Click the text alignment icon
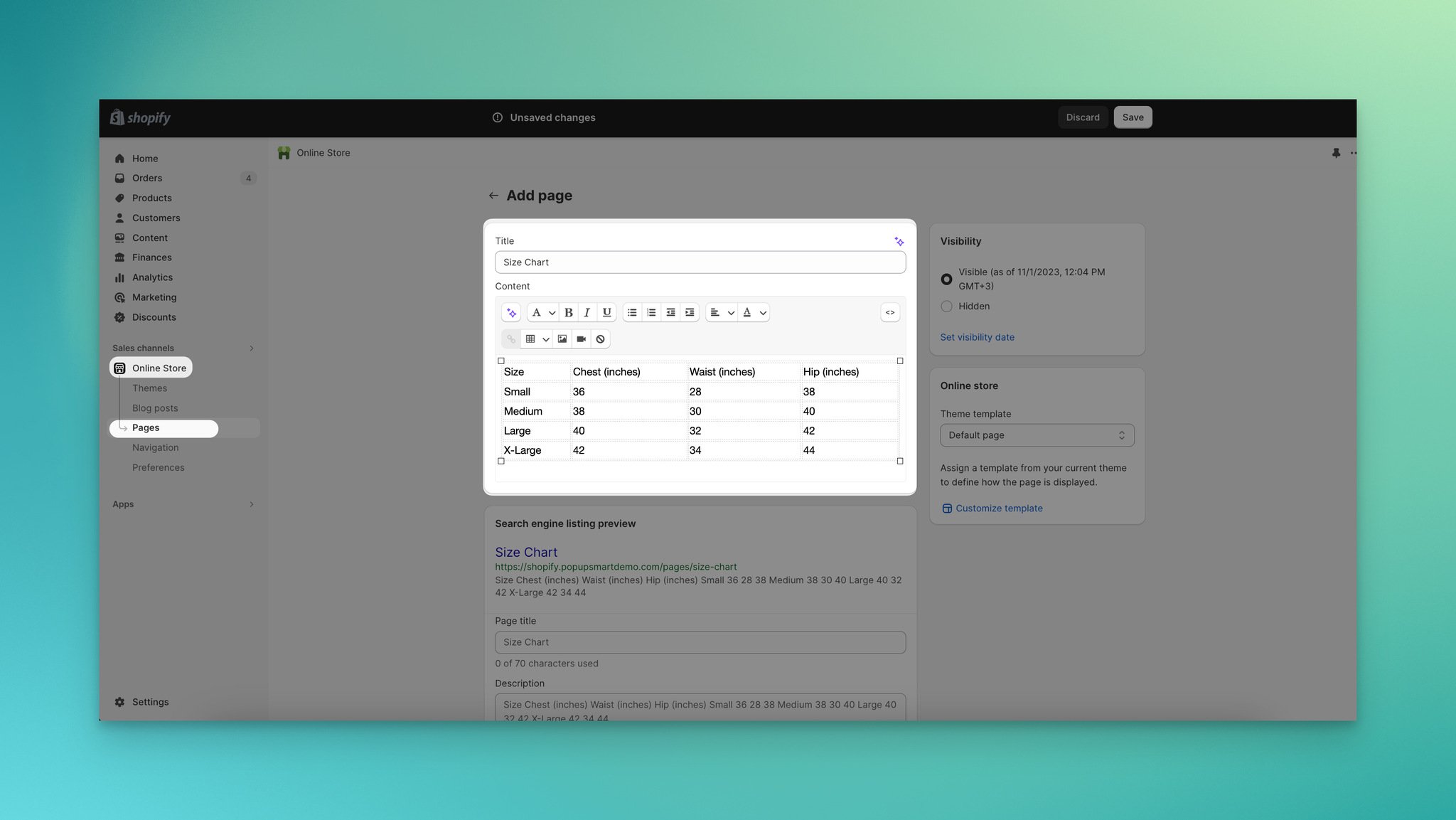Viewport: 1456px width, 820px height. (x=715, y=312)
